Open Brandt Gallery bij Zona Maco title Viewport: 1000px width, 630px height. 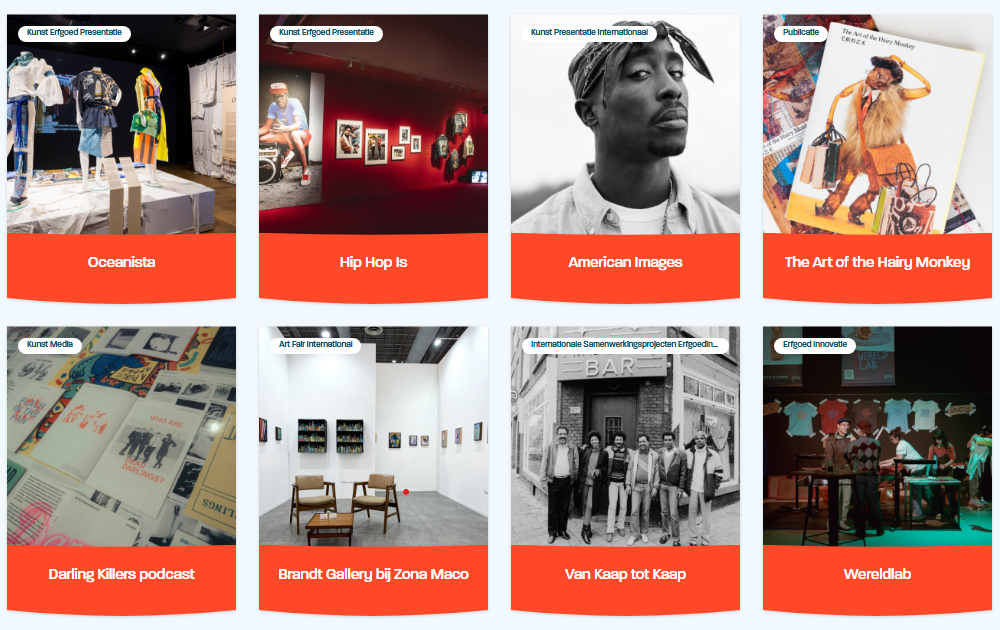(373, 574)
